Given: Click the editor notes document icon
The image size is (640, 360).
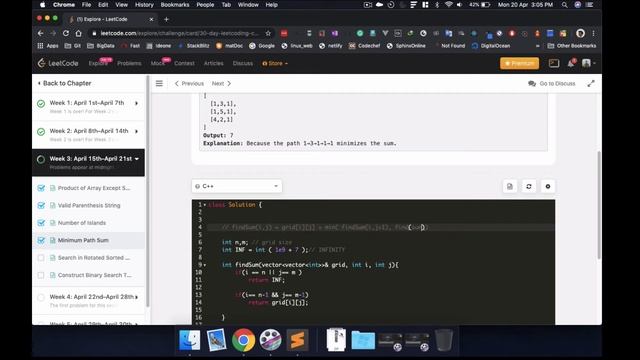Looking at the screenshot, I should tap(510, 186).
